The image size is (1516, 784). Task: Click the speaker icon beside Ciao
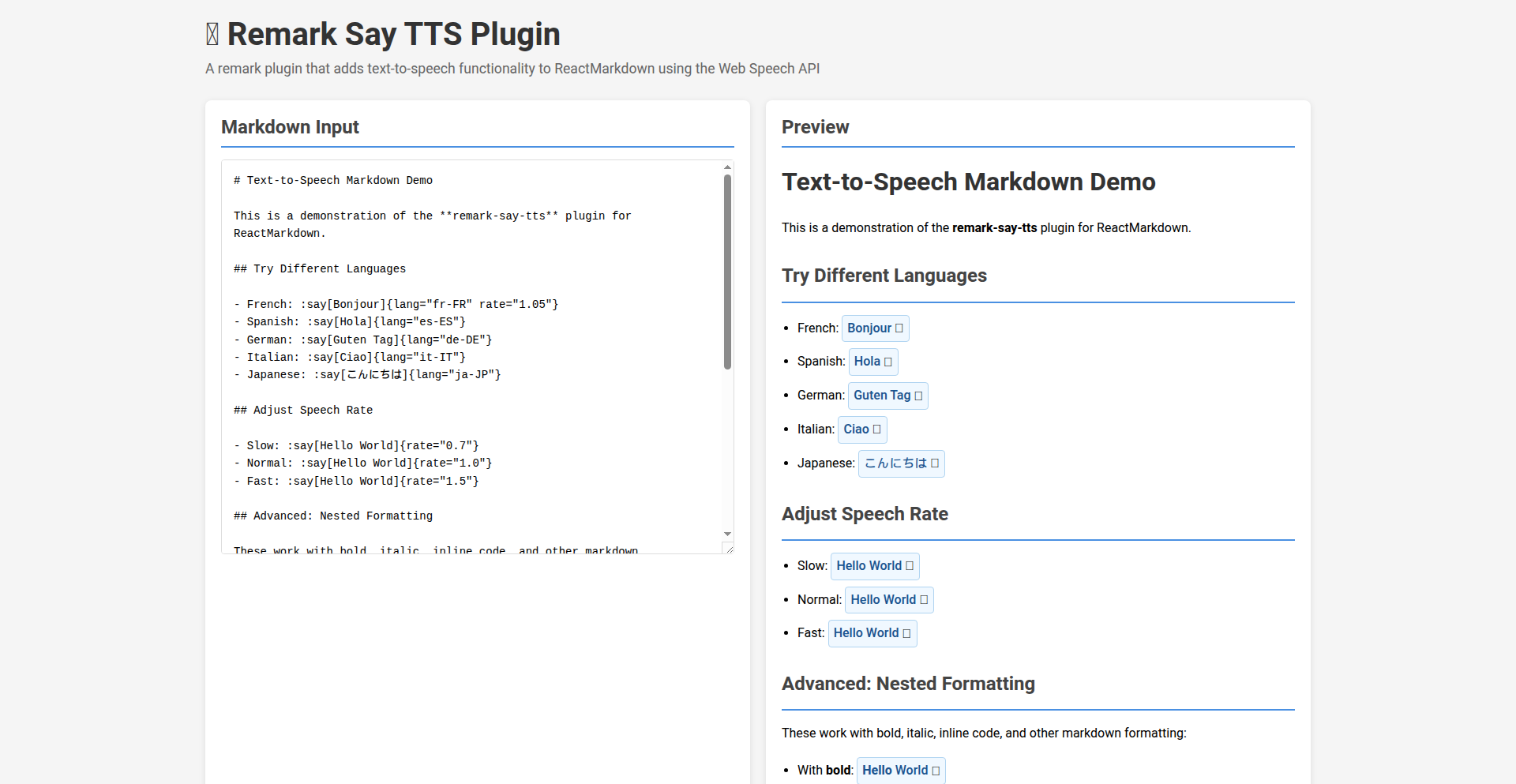(x=876, y=430)
